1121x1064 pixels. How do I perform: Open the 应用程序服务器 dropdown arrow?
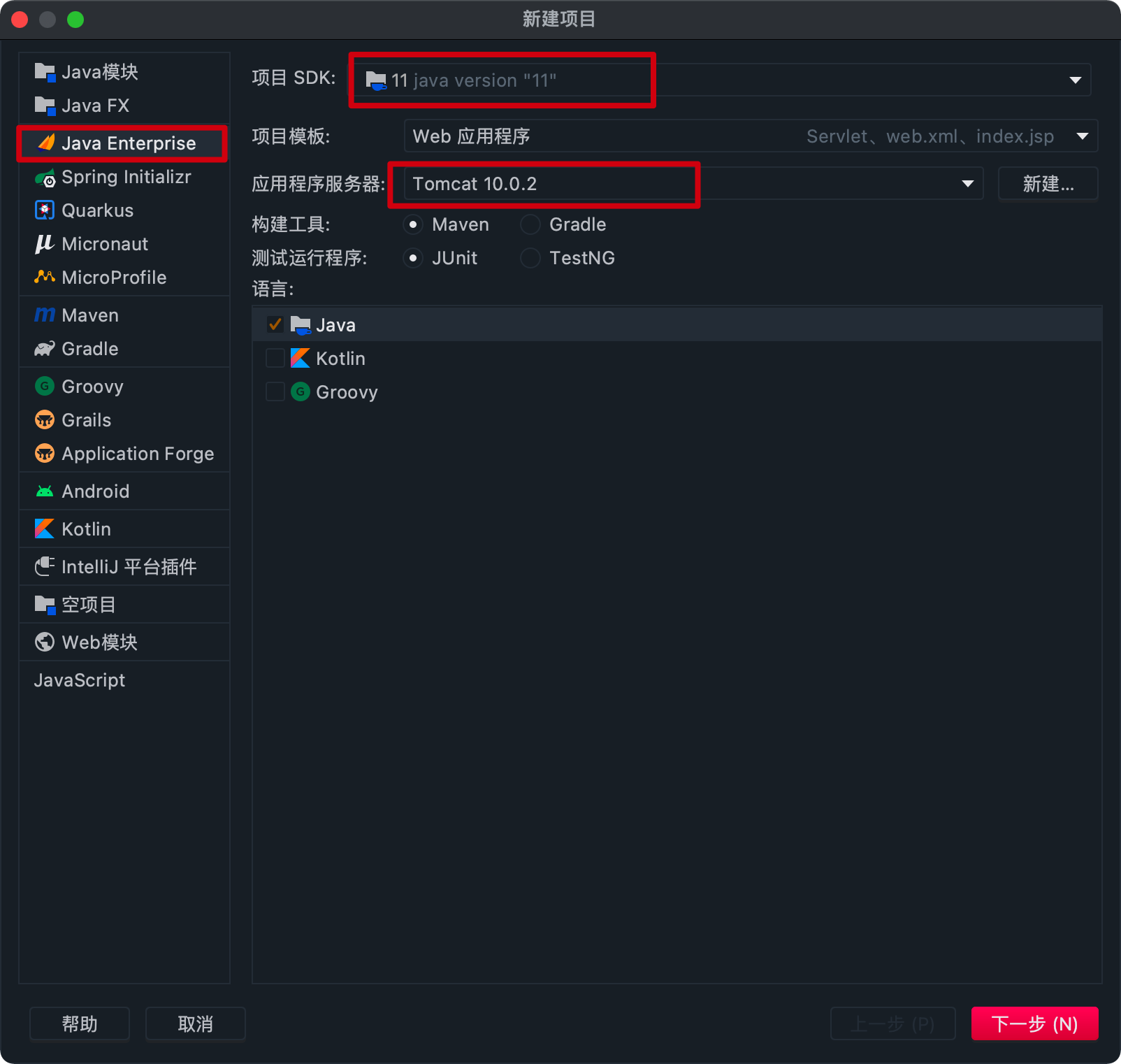click(968, 184)
